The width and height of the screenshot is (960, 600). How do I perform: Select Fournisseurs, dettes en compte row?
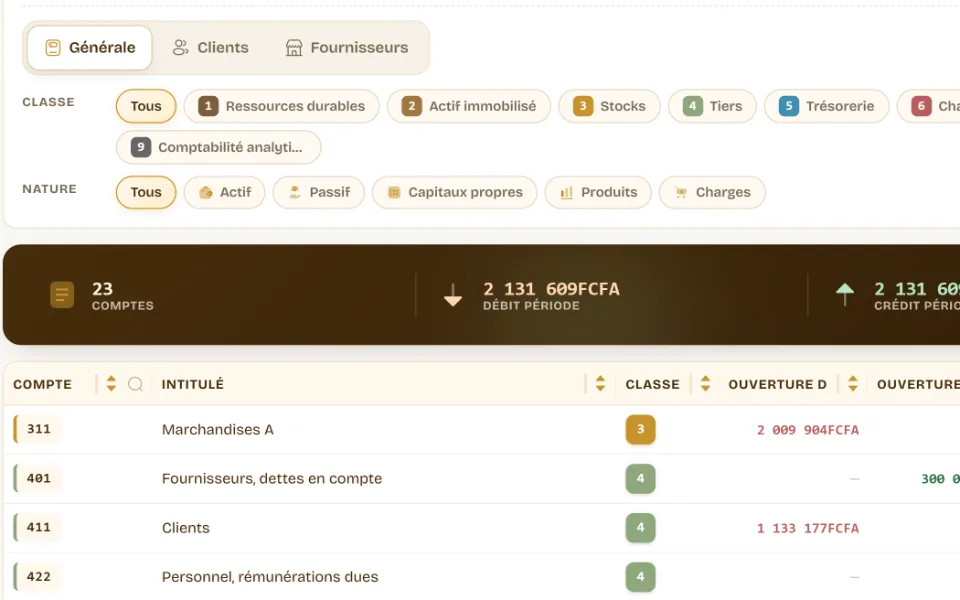[x=272, y=478]
